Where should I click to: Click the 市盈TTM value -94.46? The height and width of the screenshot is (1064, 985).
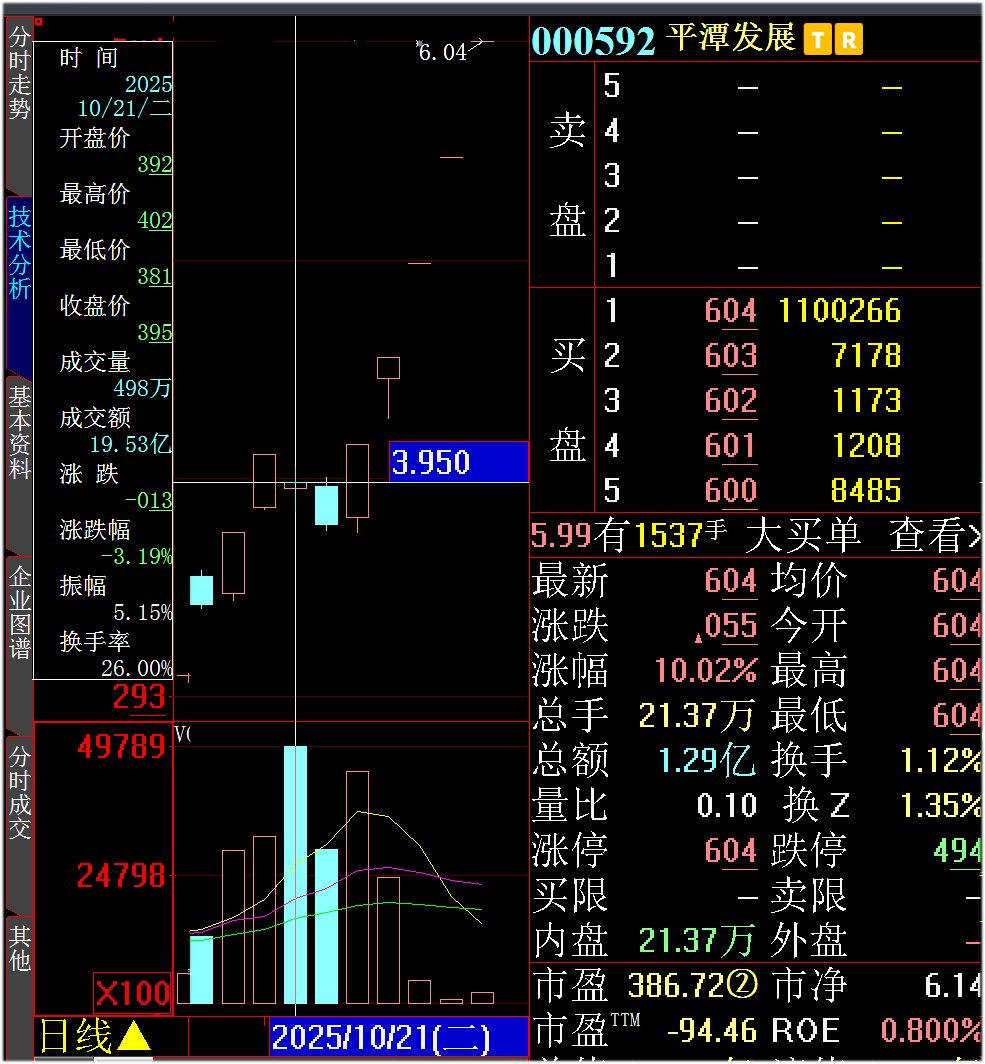click(x=712, y=1030)
